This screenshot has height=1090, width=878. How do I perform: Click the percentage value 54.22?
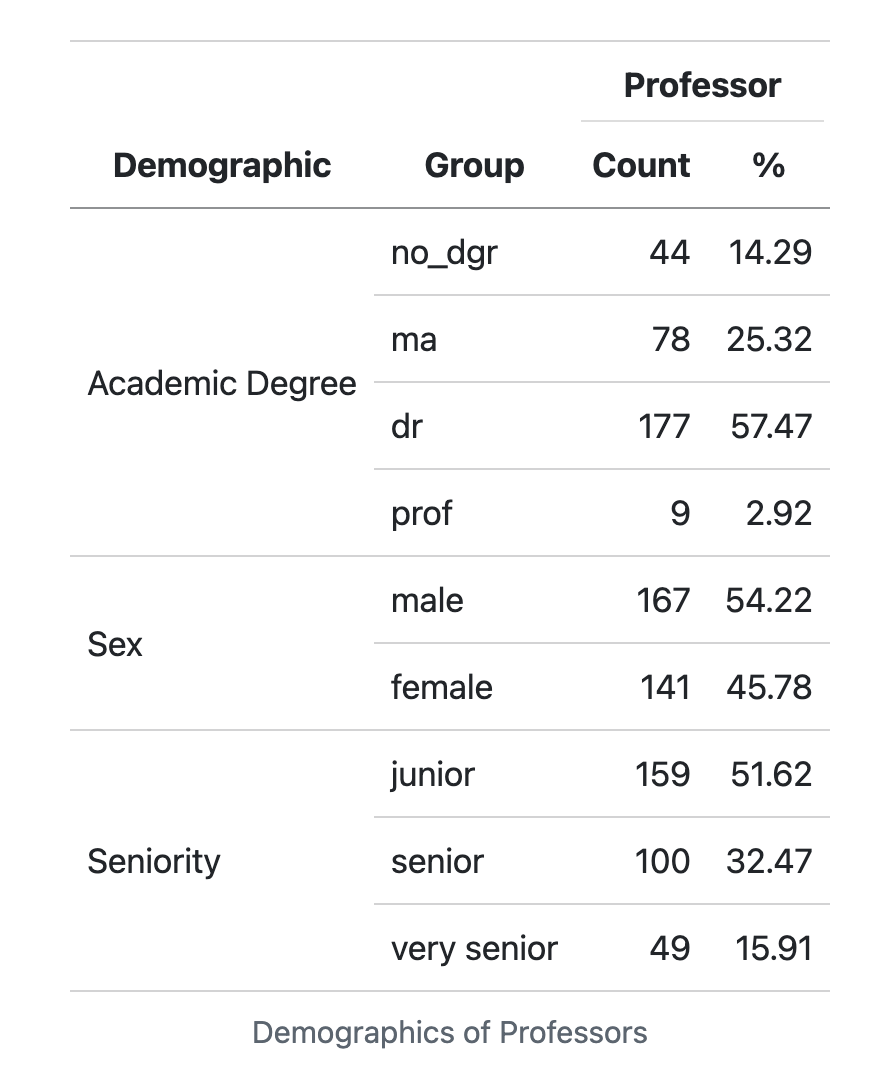tap(768, 600)
